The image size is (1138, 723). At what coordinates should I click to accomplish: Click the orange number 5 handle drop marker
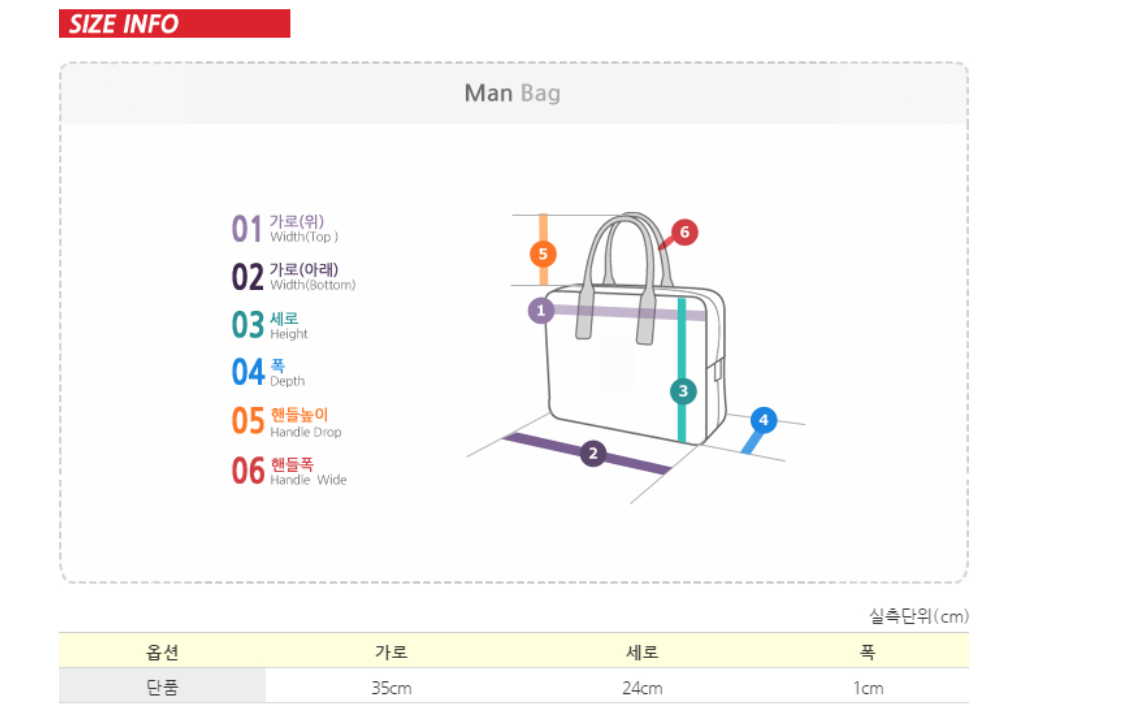[x=543, y=253]
